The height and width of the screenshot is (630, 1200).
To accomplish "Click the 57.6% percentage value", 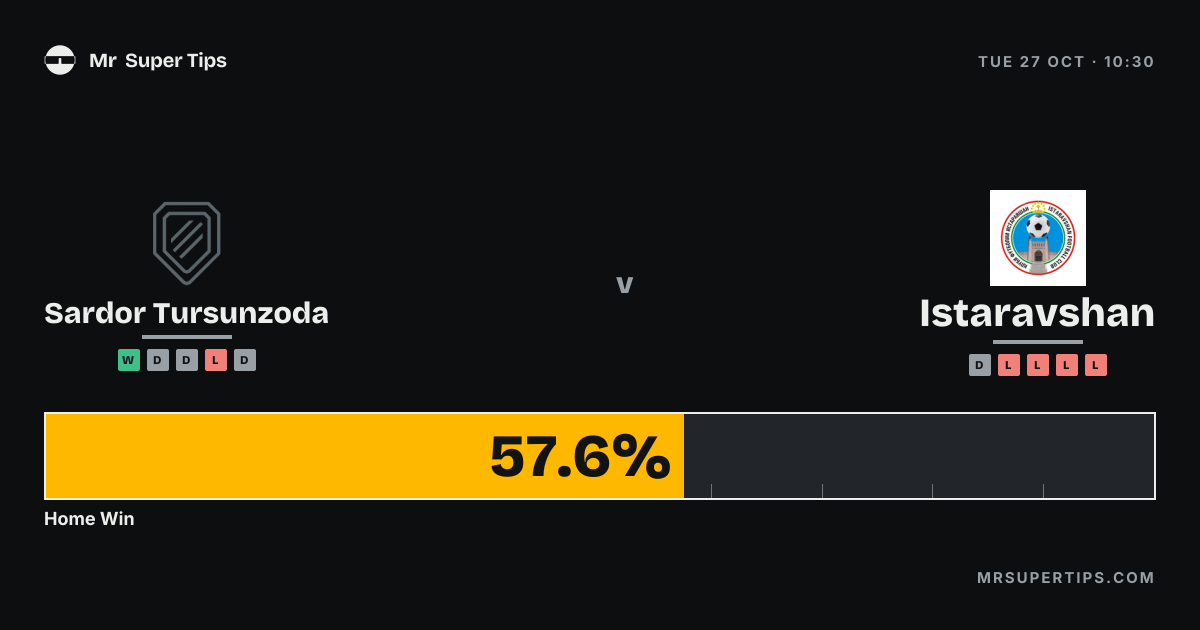I will [x=580, y=457].
